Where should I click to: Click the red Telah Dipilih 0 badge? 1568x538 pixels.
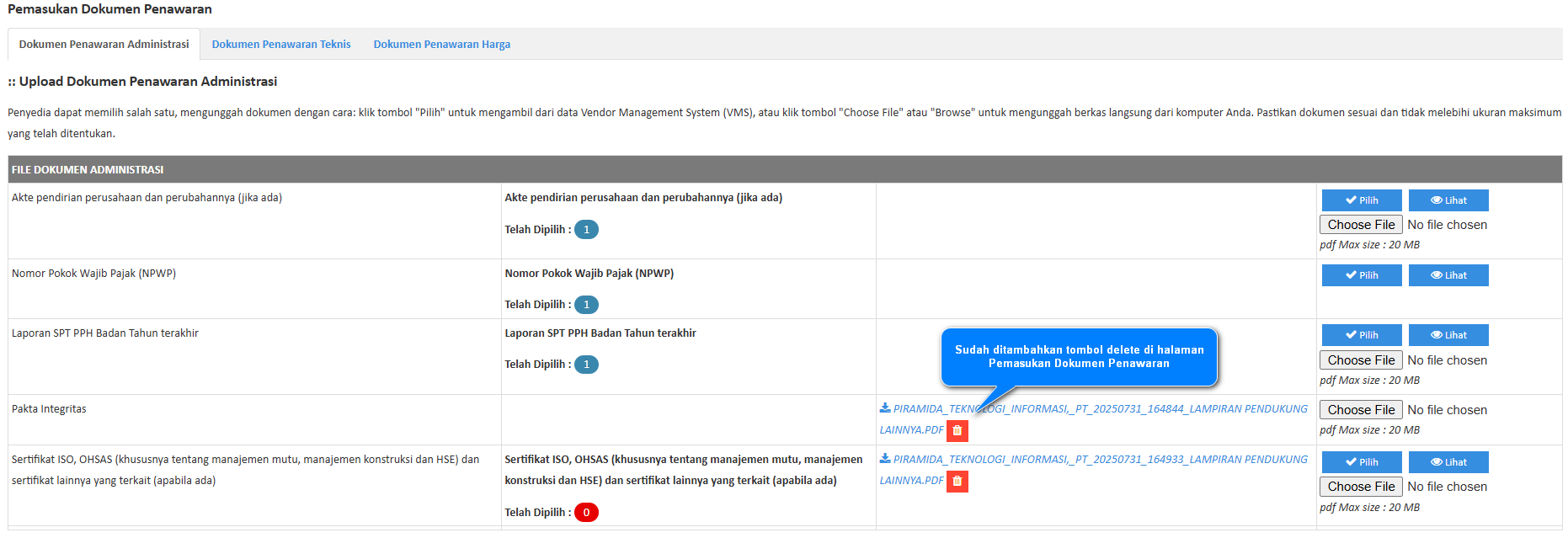(586, 513)
